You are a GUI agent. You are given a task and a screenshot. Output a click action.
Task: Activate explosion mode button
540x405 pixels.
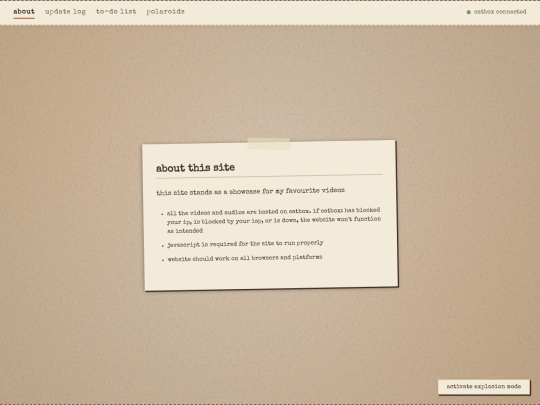(x=484, y=387)
